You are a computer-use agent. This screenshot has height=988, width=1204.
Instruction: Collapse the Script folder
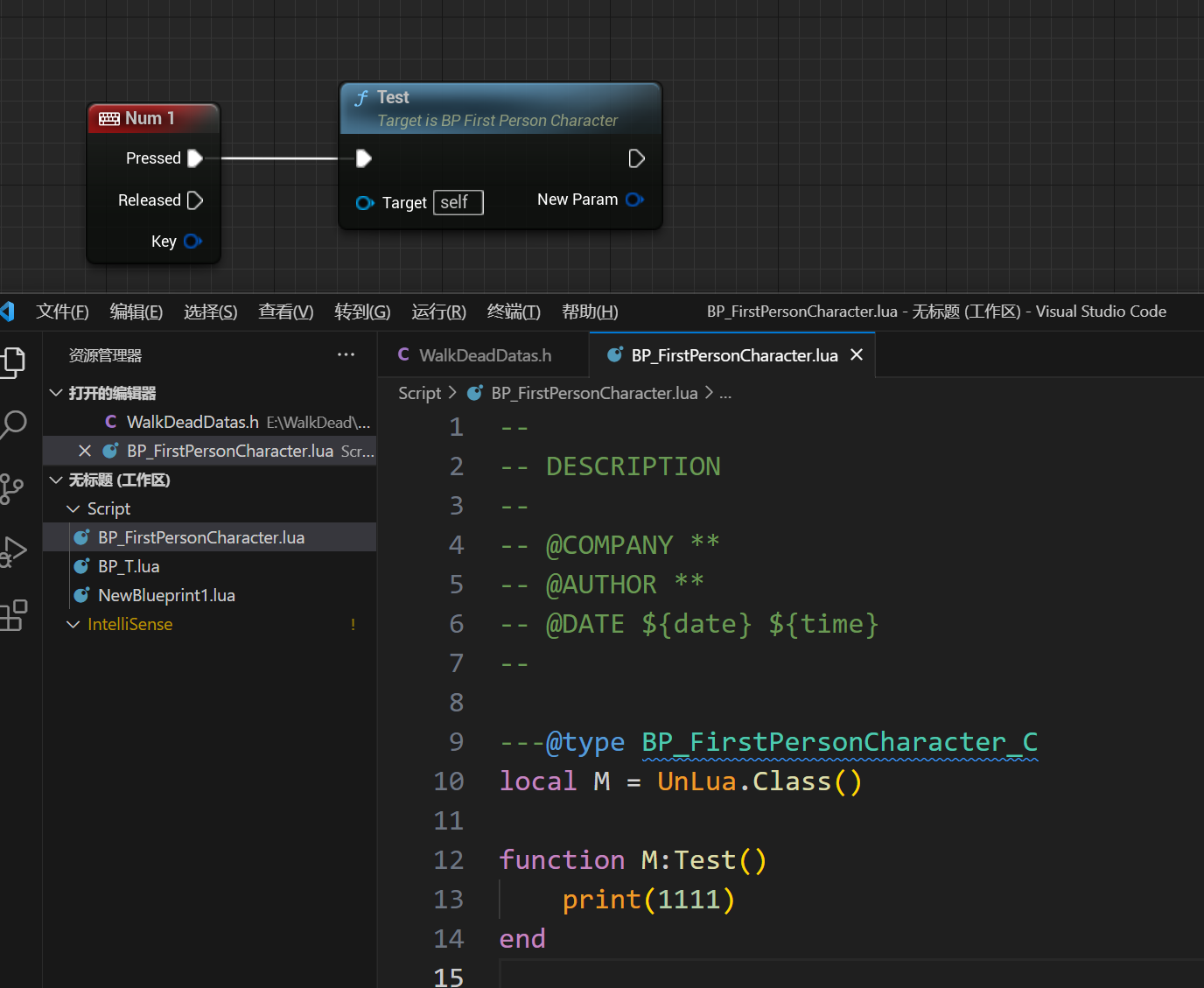(73, 508)
